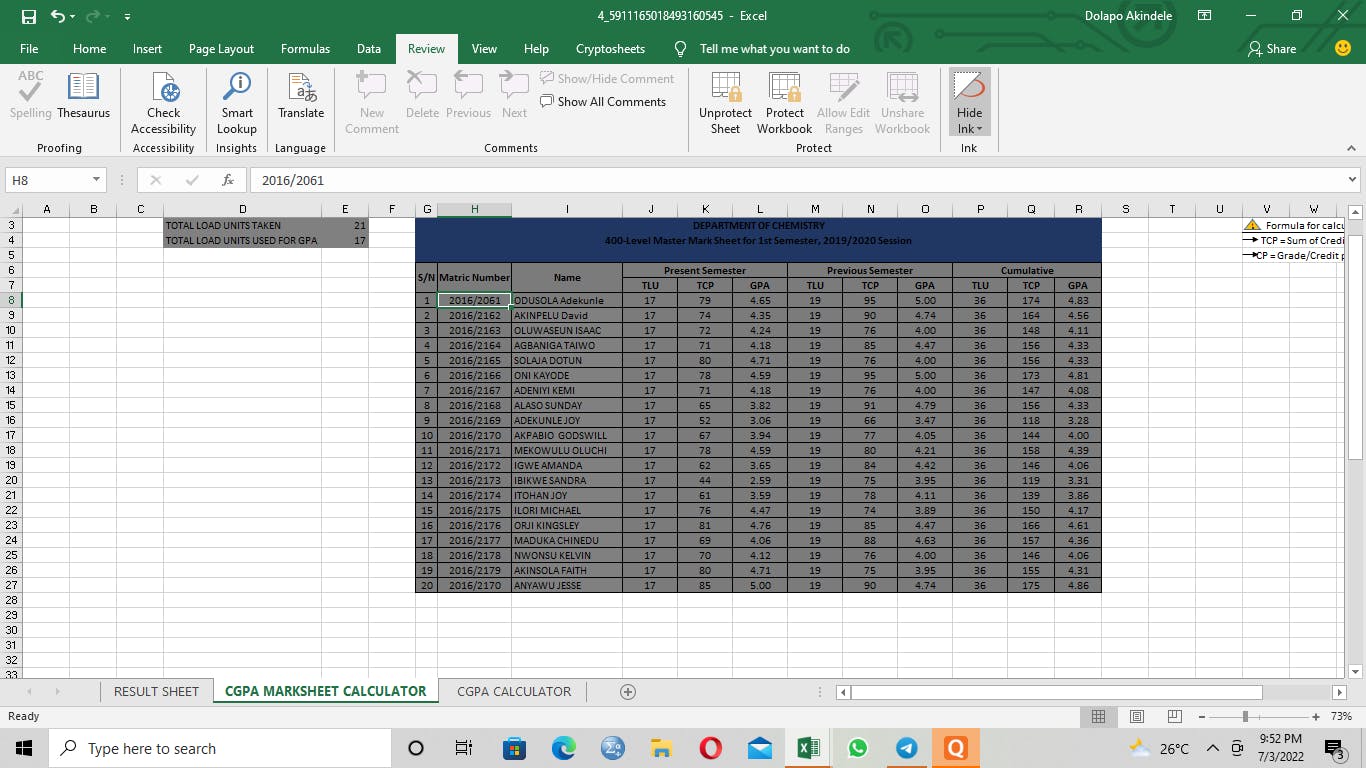Toggle Show All Comments
The image size is (1366, 768).
tap(603, 101)
